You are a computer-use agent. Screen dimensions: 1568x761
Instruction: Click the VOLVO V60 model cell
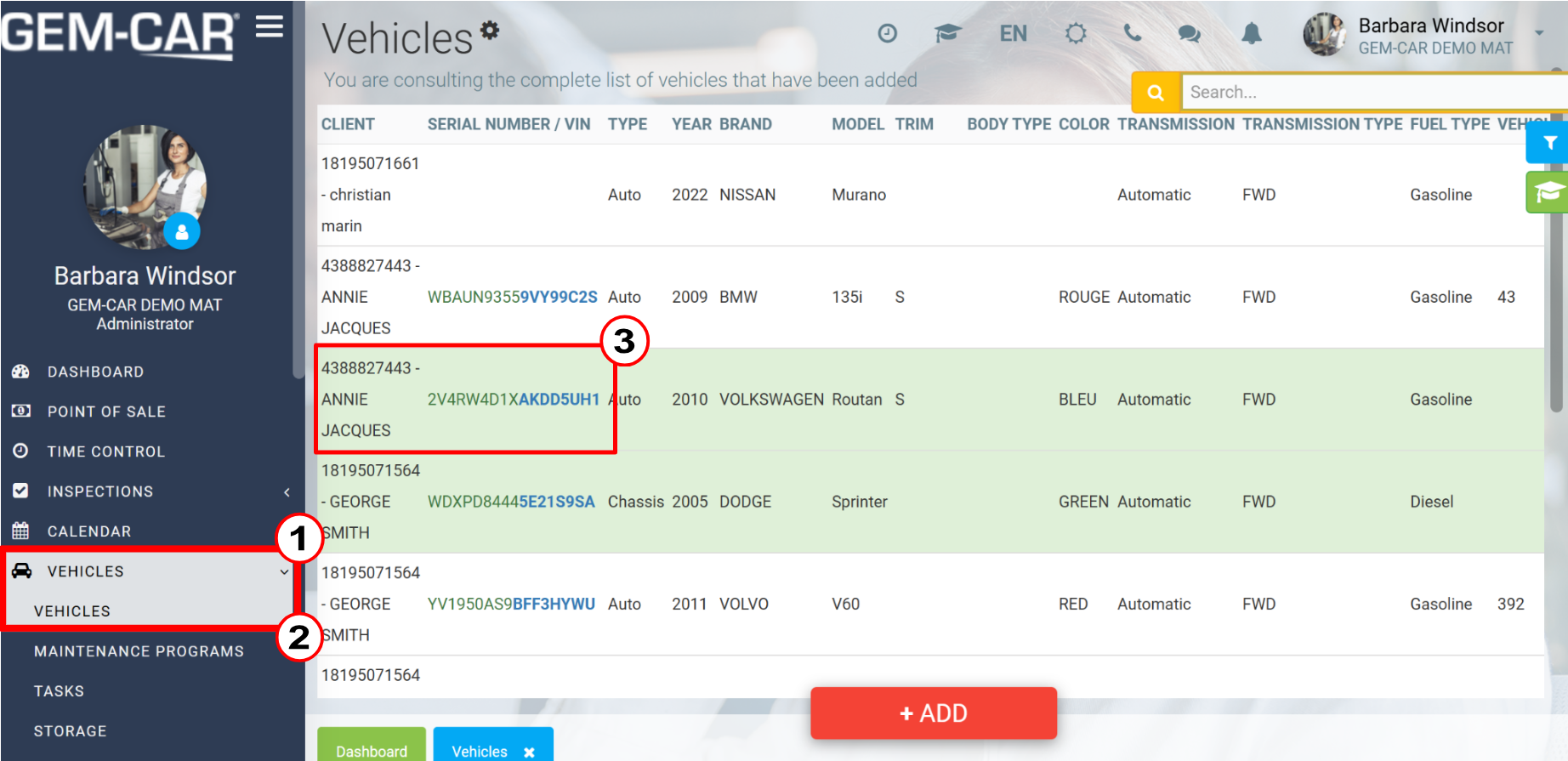845,604
